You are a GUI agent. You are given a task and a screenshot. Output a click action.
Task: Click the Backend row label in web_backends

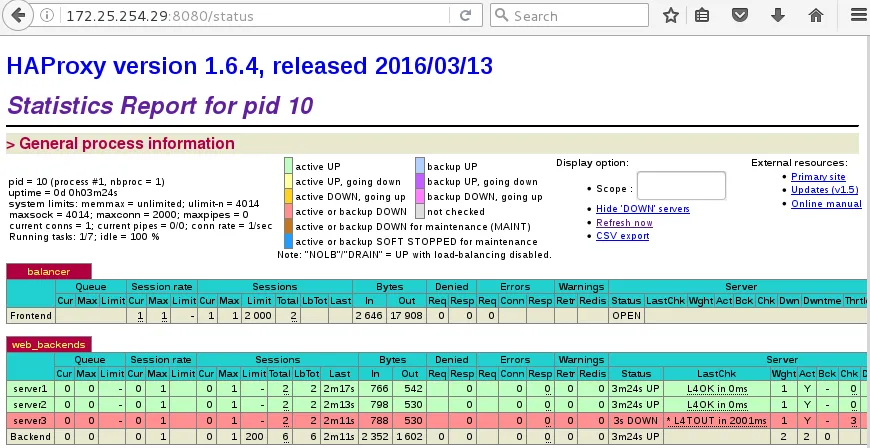coord(31,436)
